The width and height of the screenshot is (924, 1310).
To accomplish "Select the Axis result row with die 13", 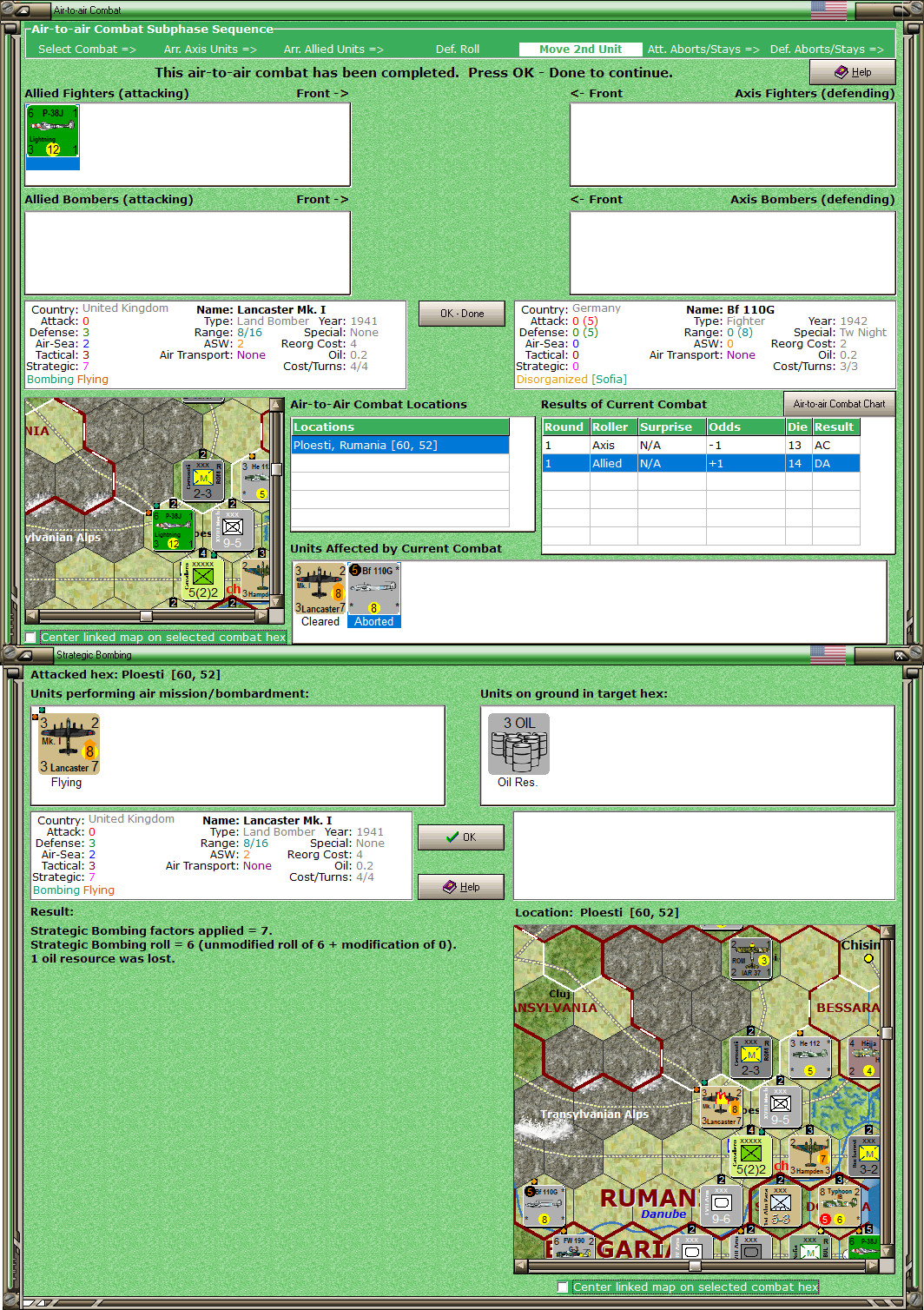I will tap(702, 446).
